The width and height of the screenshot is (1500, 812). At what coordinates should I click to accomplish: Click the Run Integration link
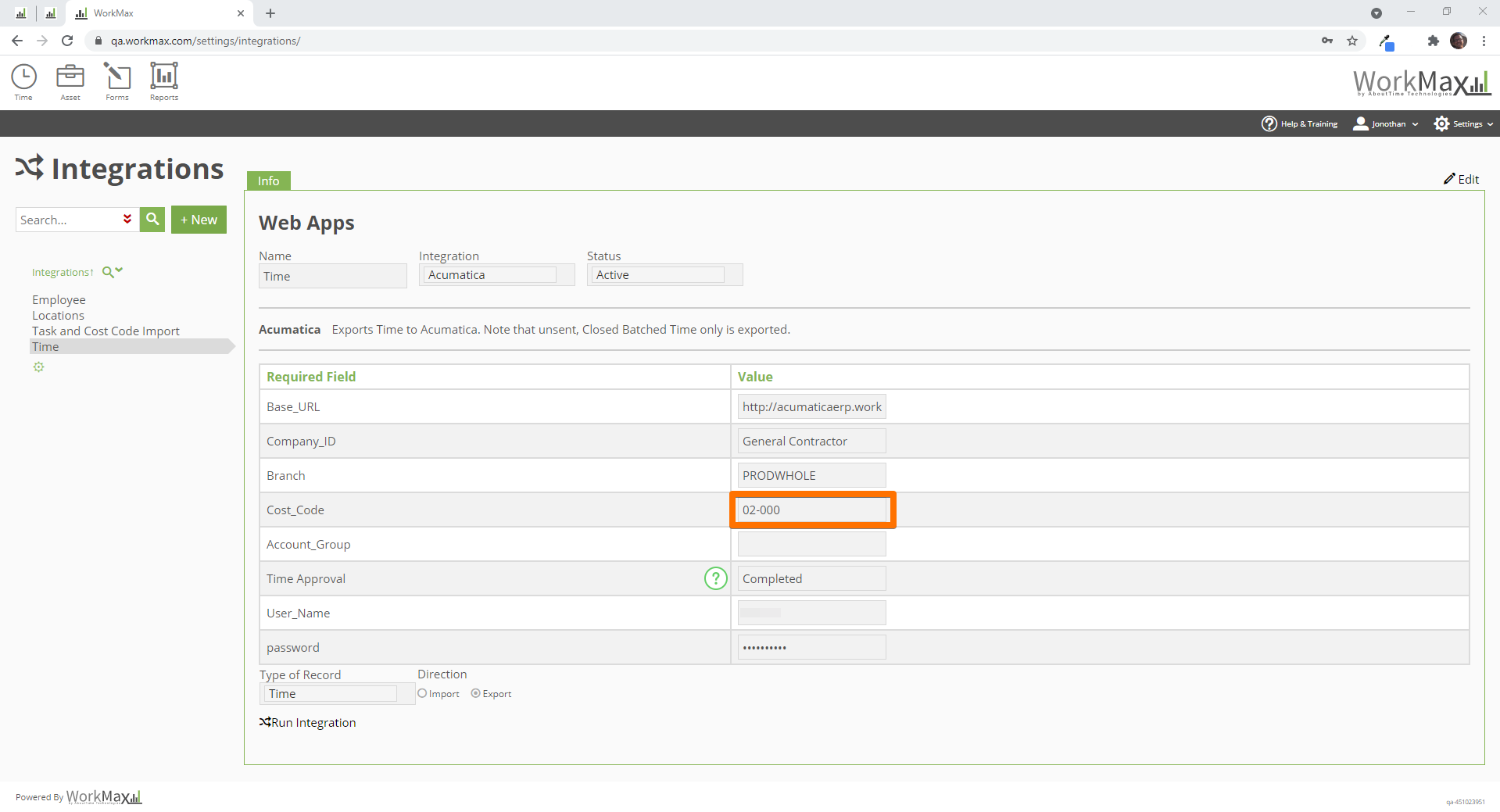[x=307, y=722]
